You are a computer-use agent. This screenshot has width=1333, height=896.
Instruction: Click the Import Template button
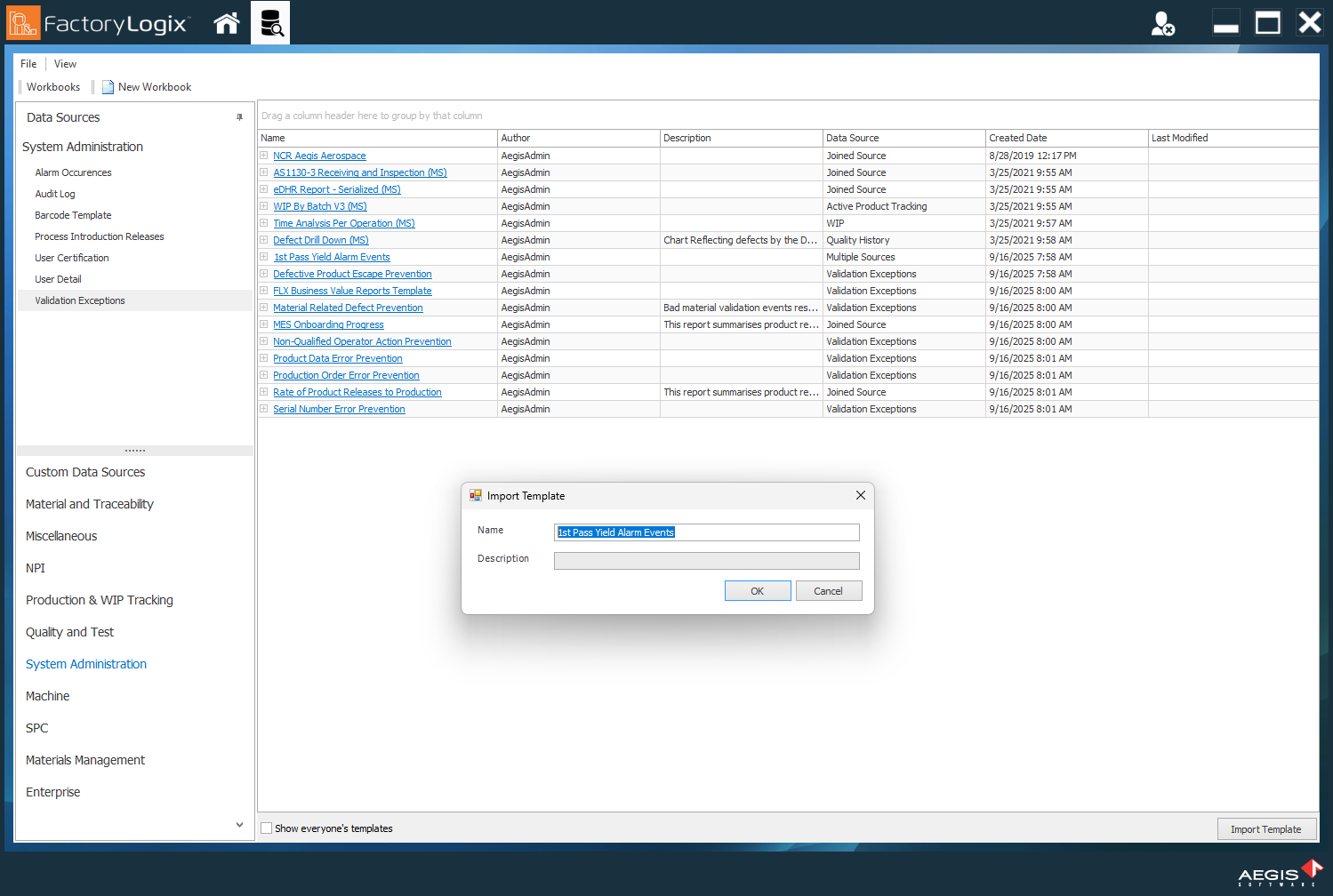pyautogui.click(x=1266, y=828)
